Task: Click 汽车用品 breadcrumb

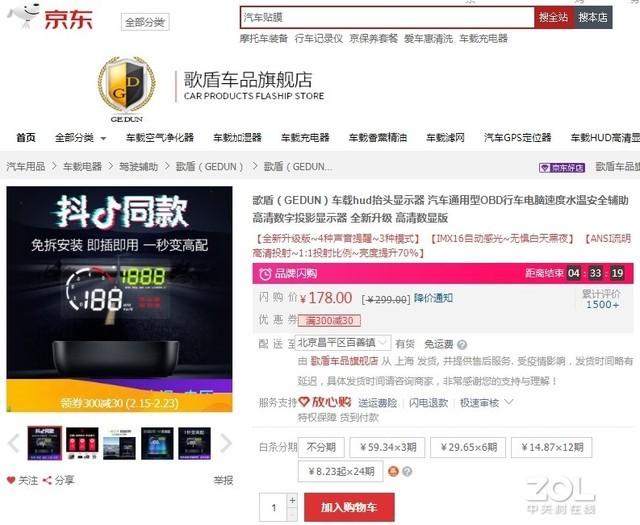Action: pos(25,167)
